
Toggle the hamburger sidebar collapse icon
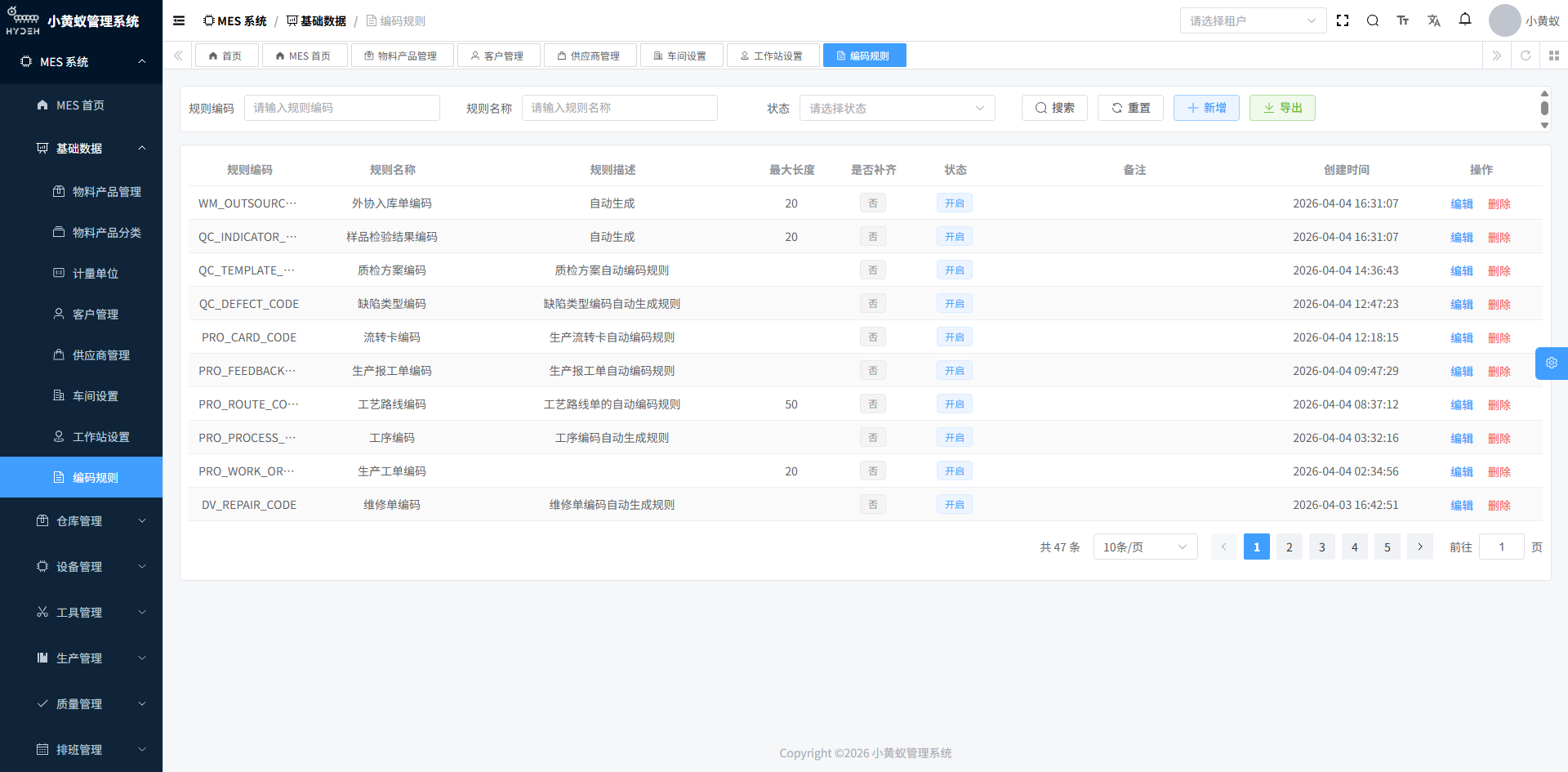179,21
